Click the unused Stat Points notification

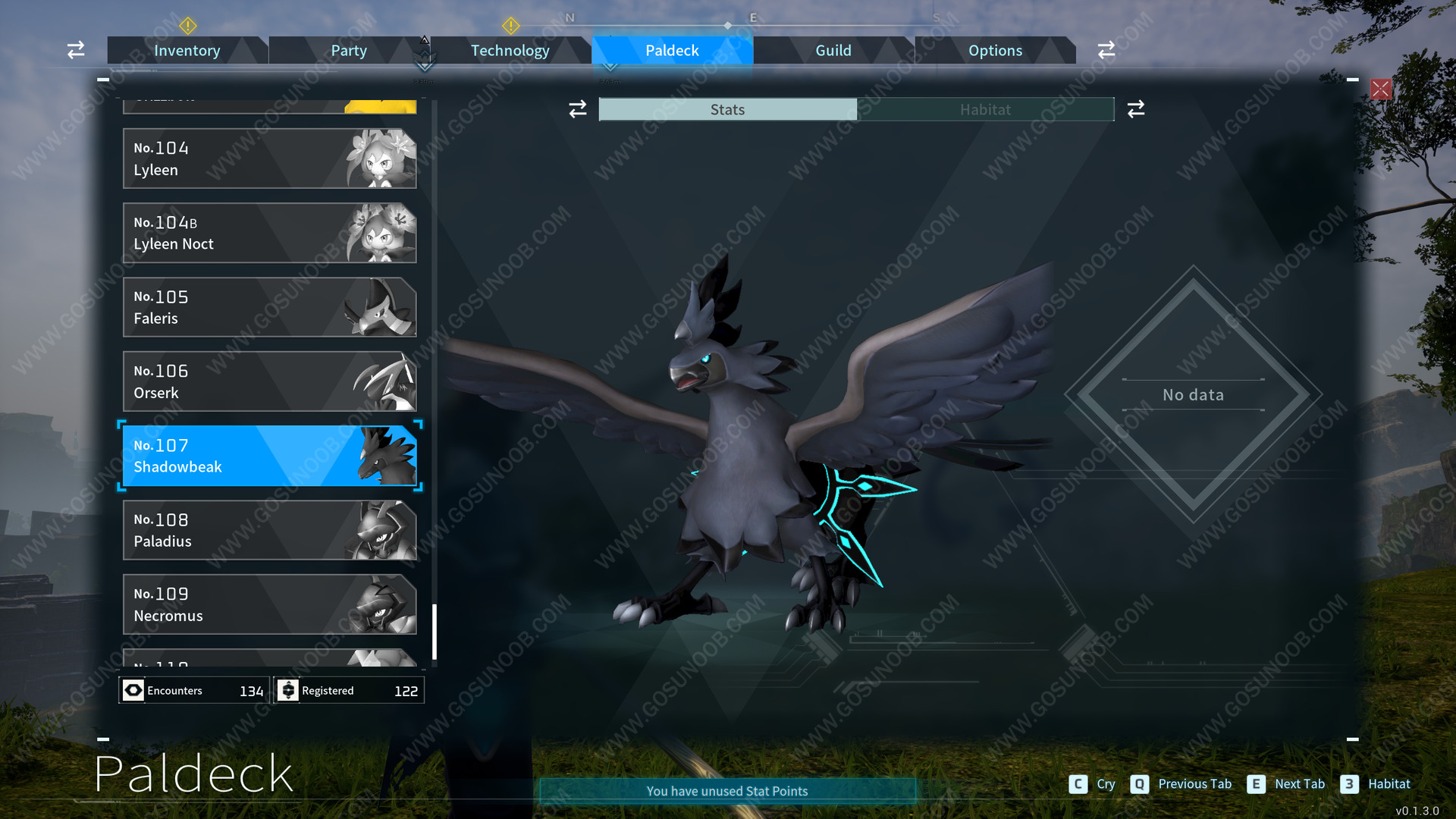tap(727, 791)
